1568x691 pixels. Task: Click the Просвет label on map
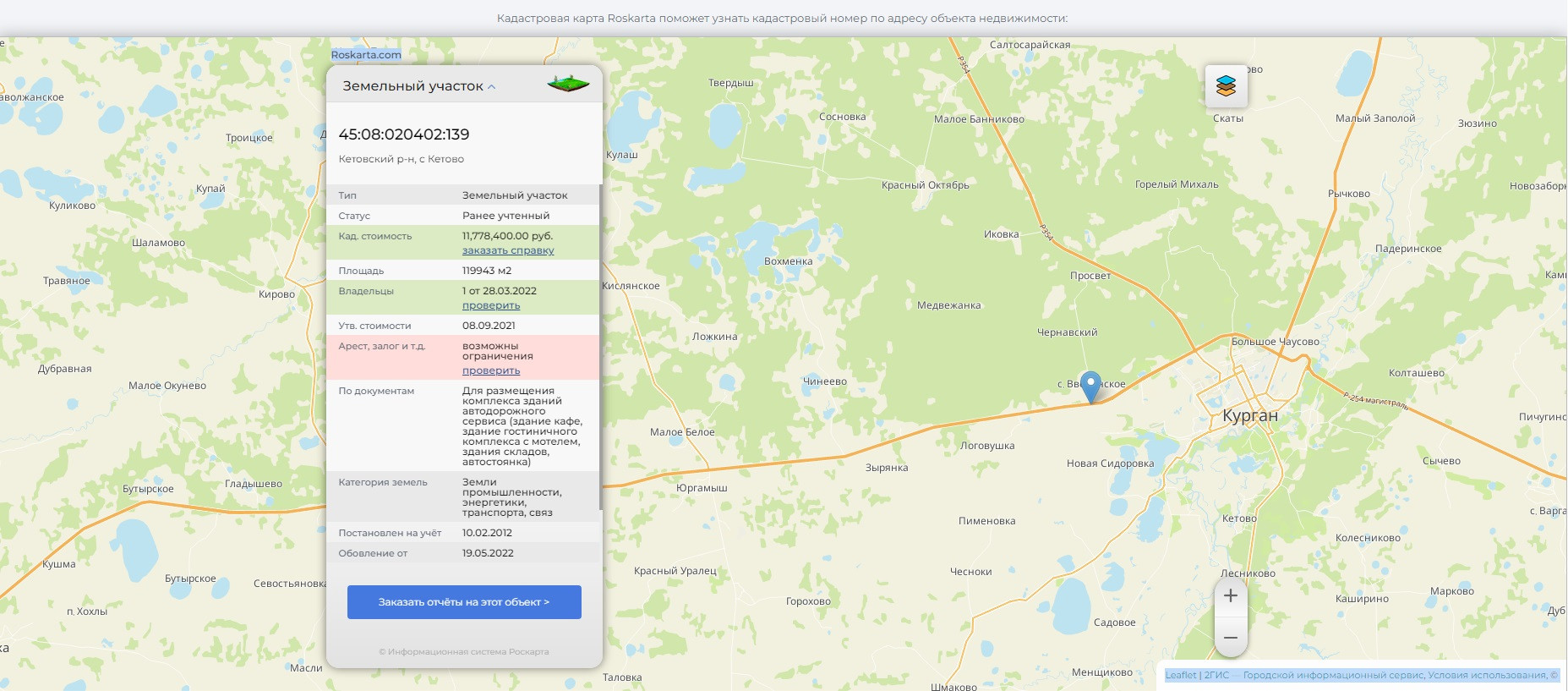[1090, 276]
